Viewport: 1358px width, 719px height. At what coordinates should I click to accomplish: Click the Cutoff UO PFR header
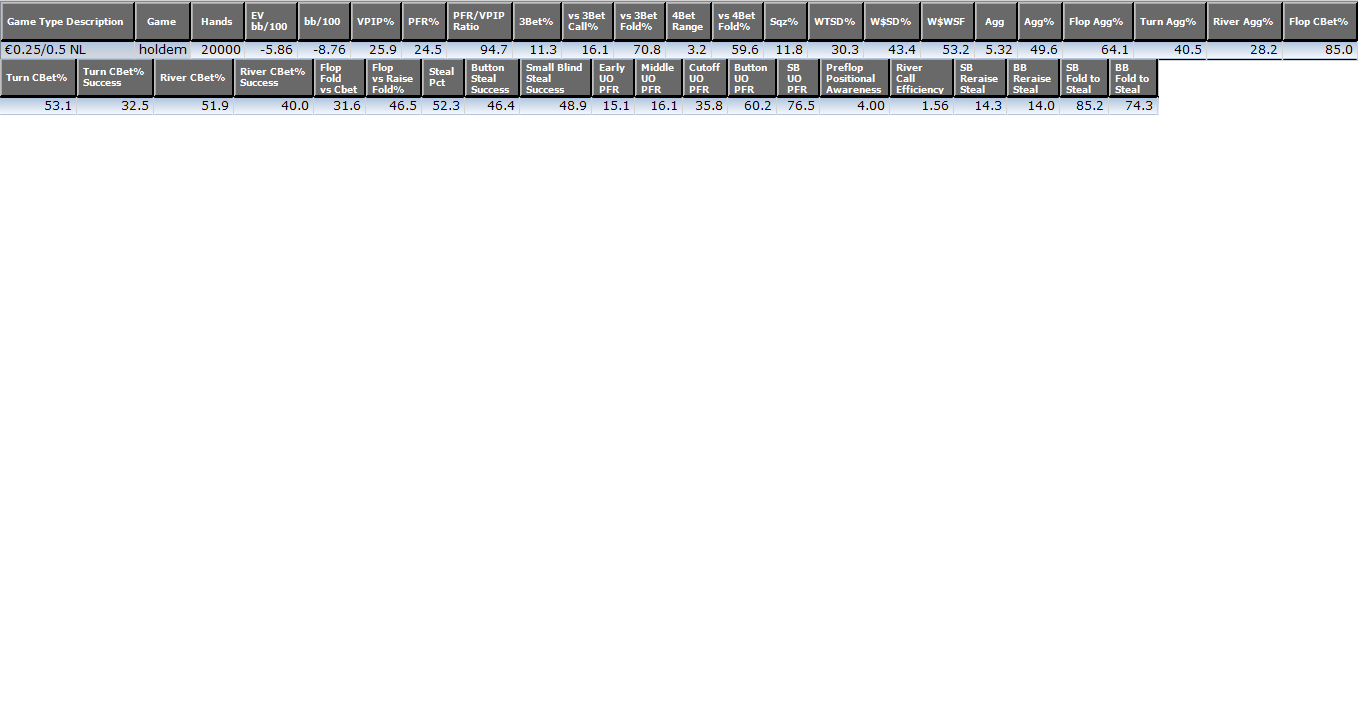705,77
